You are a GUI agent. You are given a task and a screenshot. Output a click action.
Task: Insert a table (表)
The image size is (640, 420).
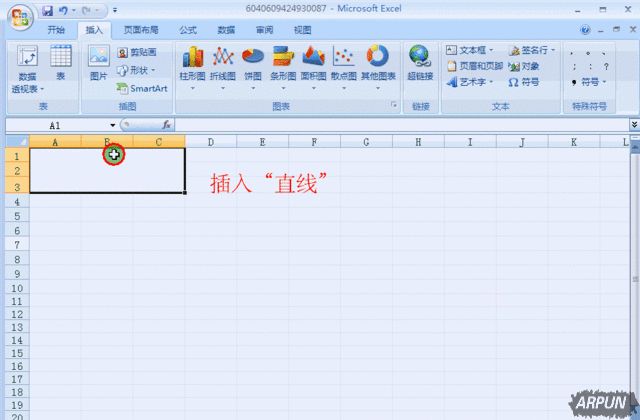(x=61, y=62)
